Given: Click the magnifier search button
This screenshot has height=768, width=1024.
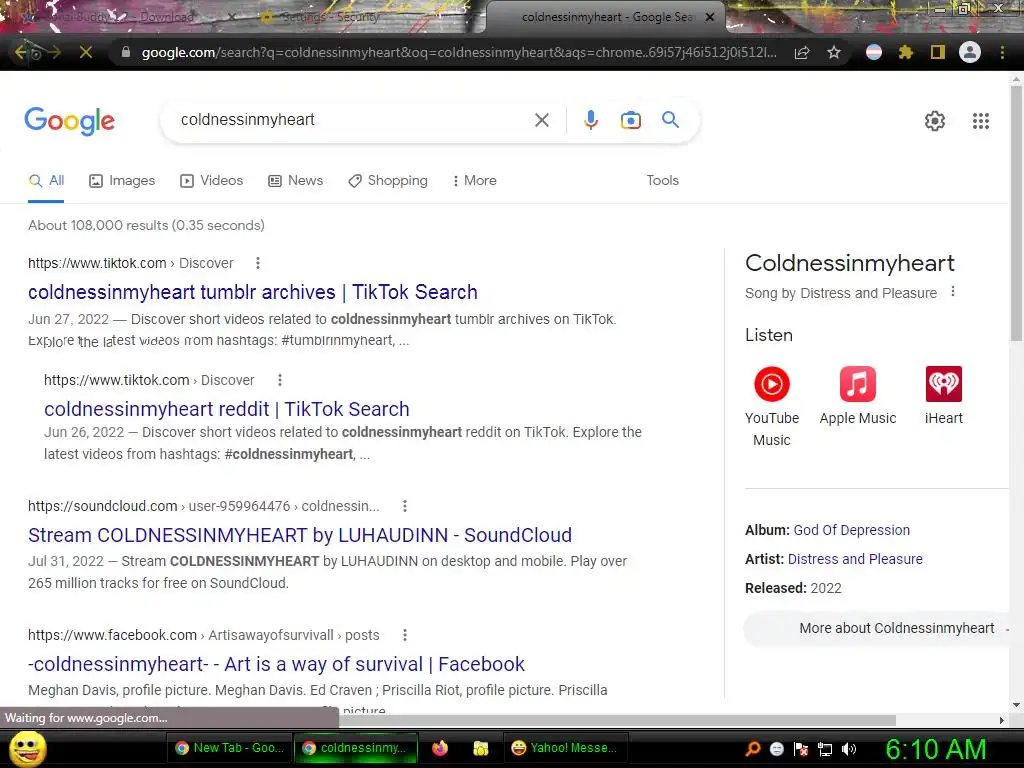Looking at the screenshot, I should [x=670, y=120].
